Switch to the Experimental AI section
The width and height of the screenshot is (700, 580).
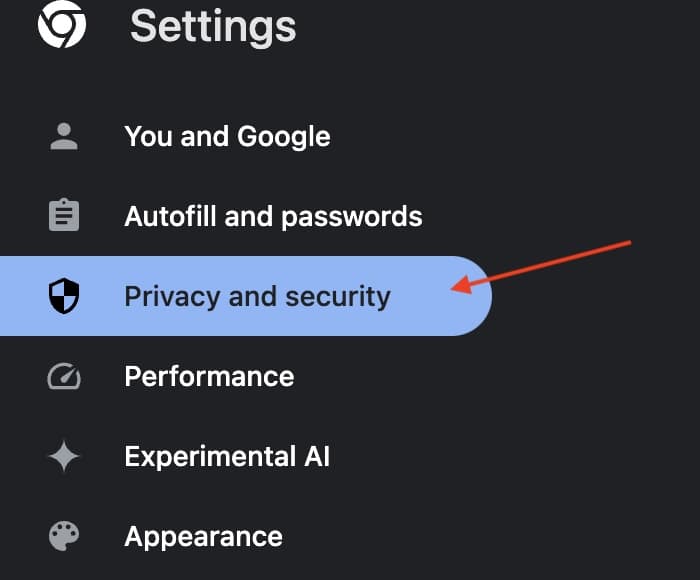(x=227, y=457)
